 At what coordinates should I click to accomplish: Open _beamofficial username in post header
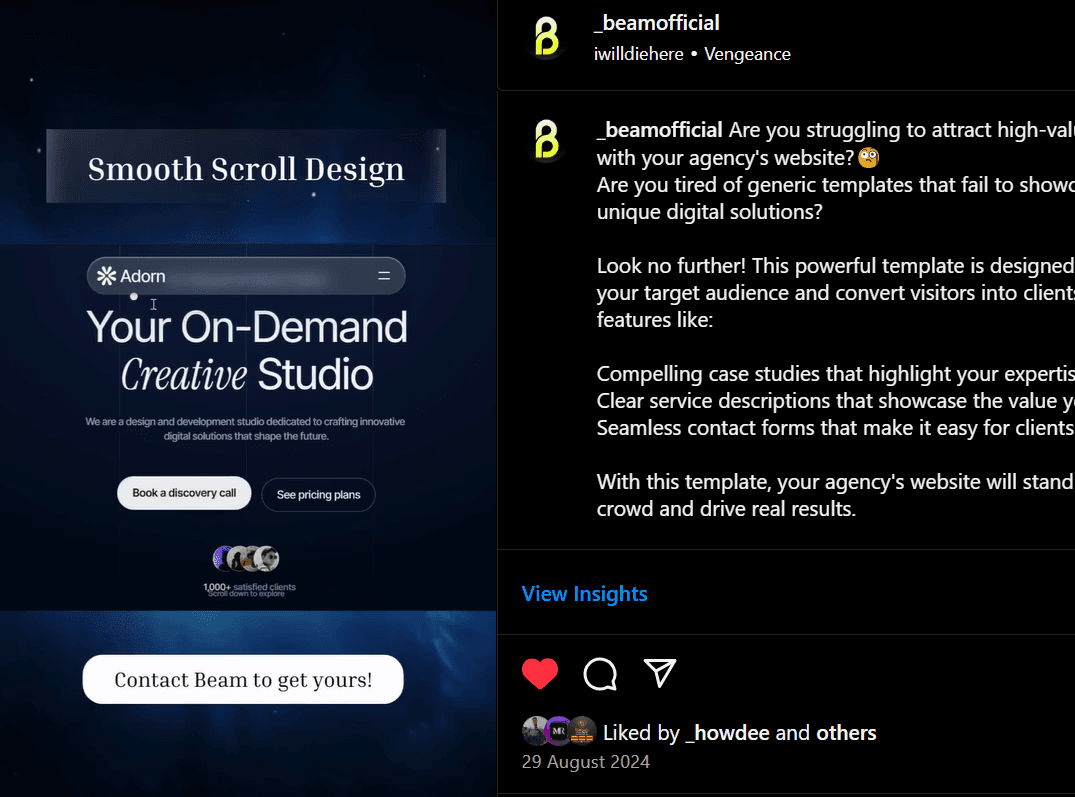[x=657, y=23]
